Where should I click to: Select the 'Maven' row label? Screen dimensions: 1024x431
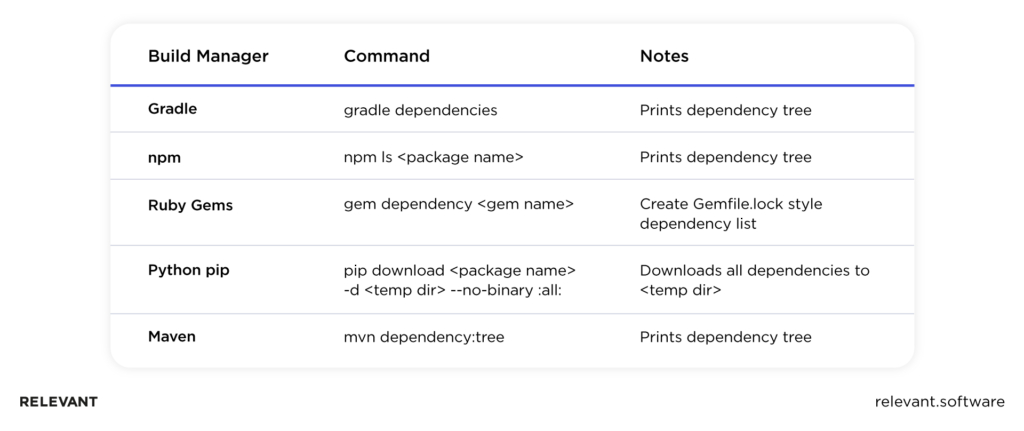click(x=172, y=337)
